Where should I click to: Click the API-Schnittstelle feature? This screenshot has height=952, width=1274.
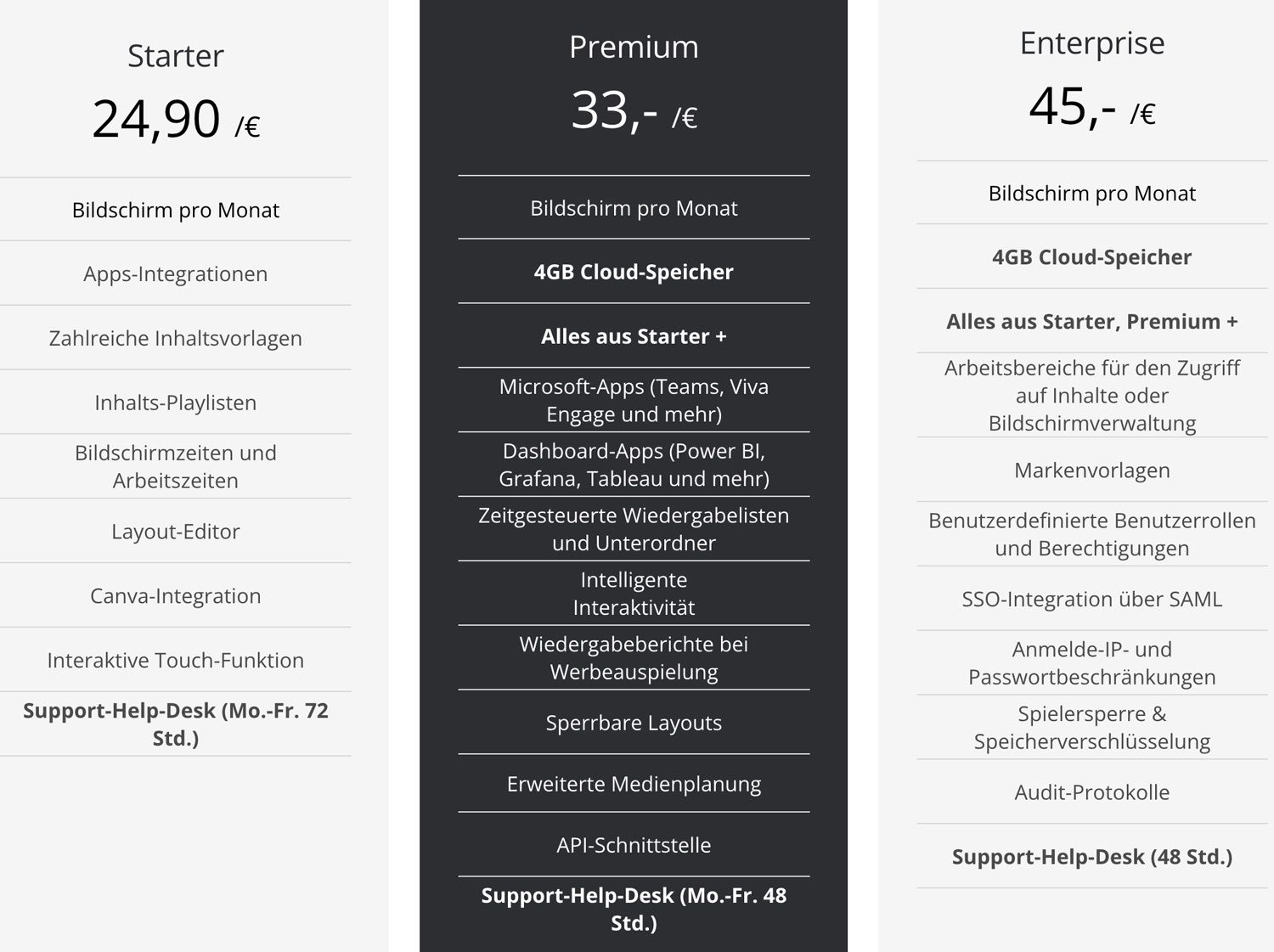[634, 845]
